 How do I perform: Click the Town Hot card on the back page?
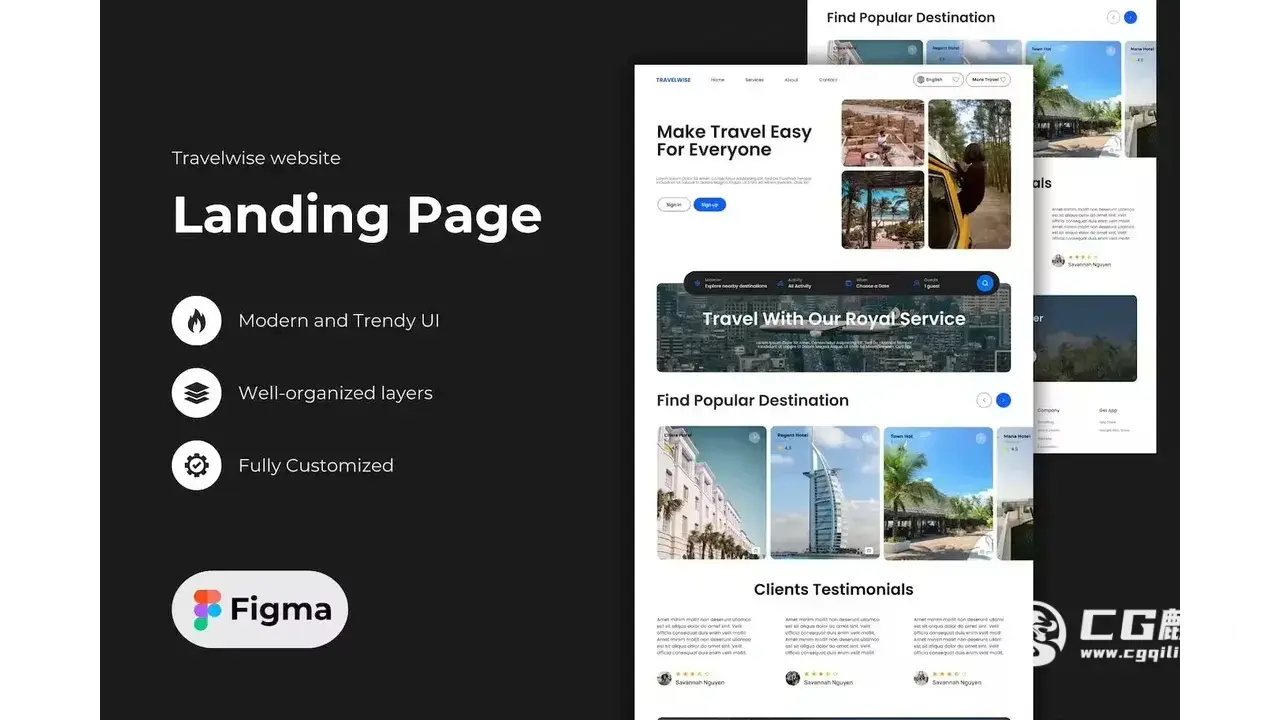tap(1073, 98)
